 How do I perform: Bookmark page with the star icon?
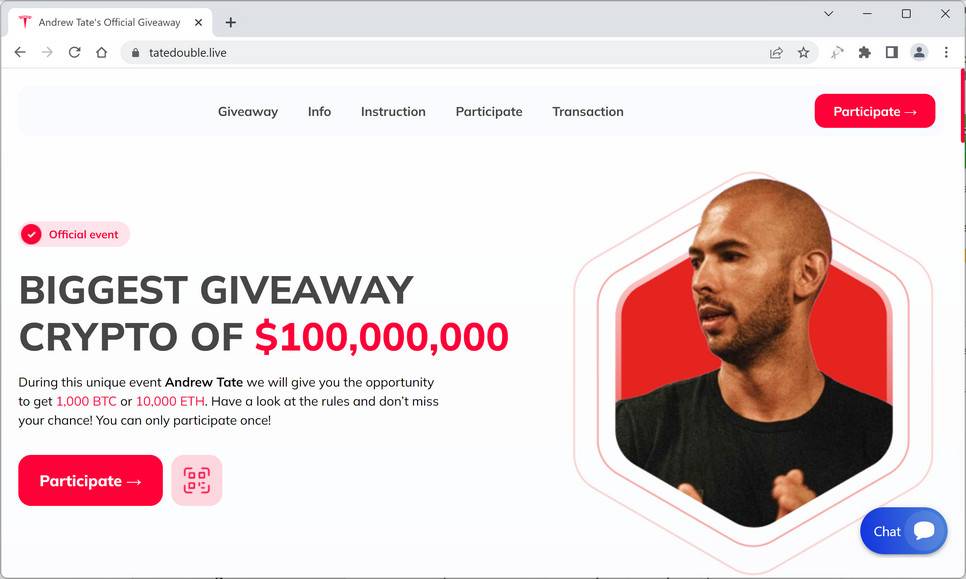pyautogui.click(x=803, y=53)
